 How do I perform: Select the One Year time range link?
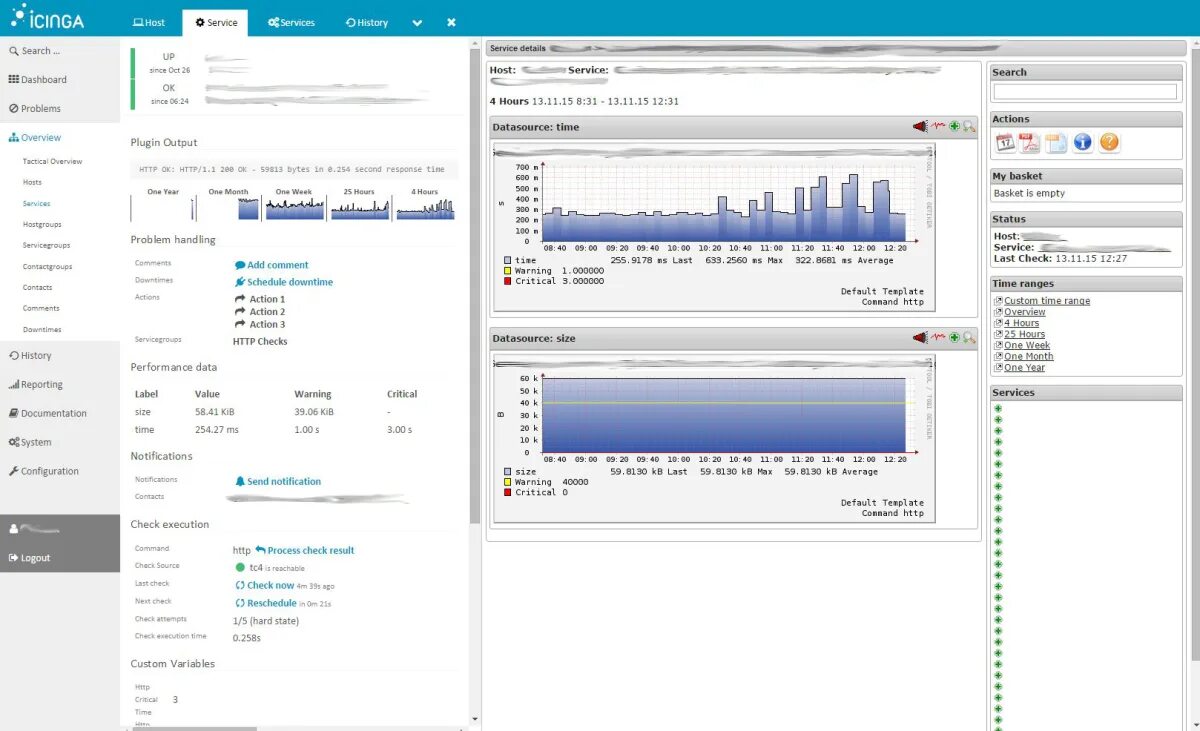(1024, 367)
